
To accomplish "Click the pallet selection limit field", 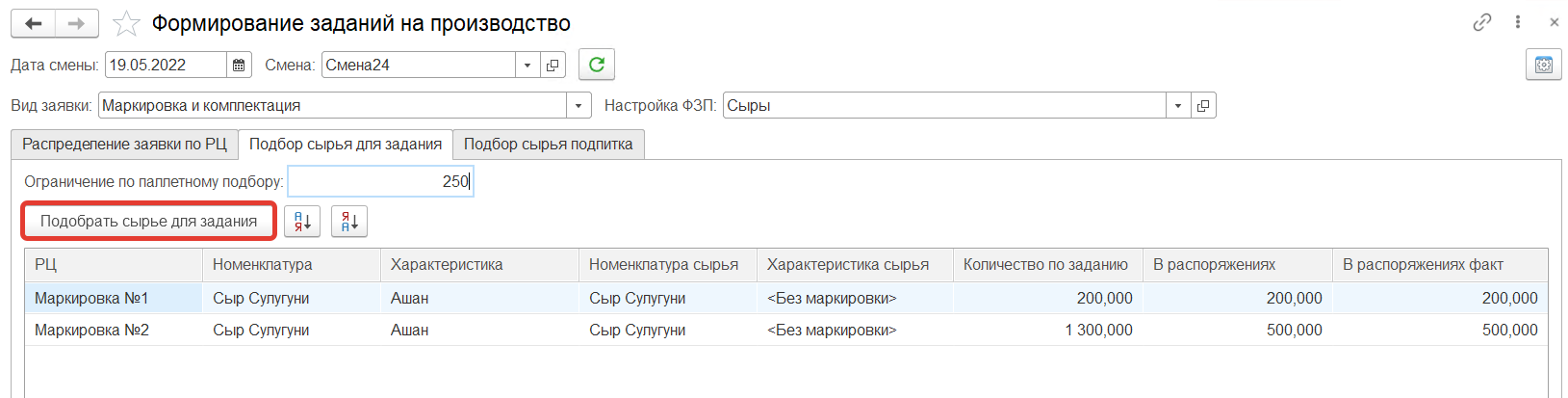I will click(380, 181).
